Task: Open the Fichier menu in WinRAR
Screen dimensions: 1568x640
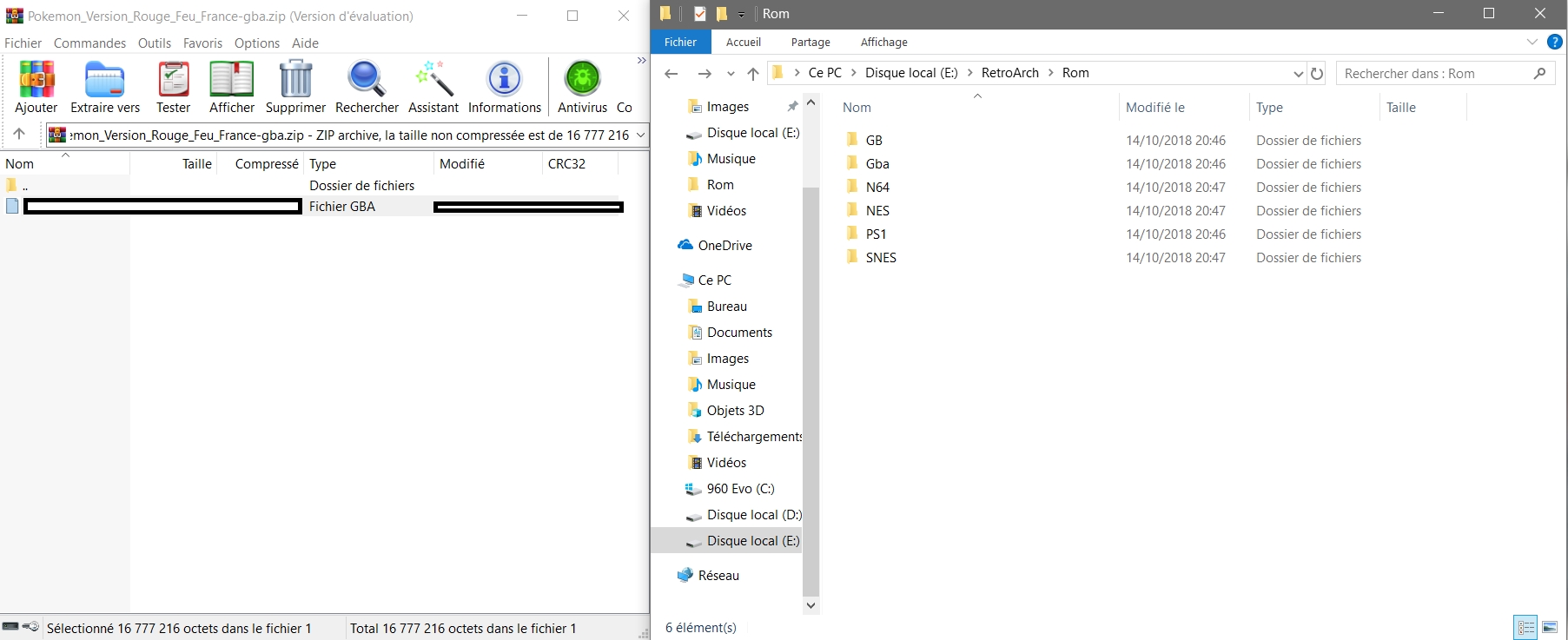Action: tap(23, 43)
